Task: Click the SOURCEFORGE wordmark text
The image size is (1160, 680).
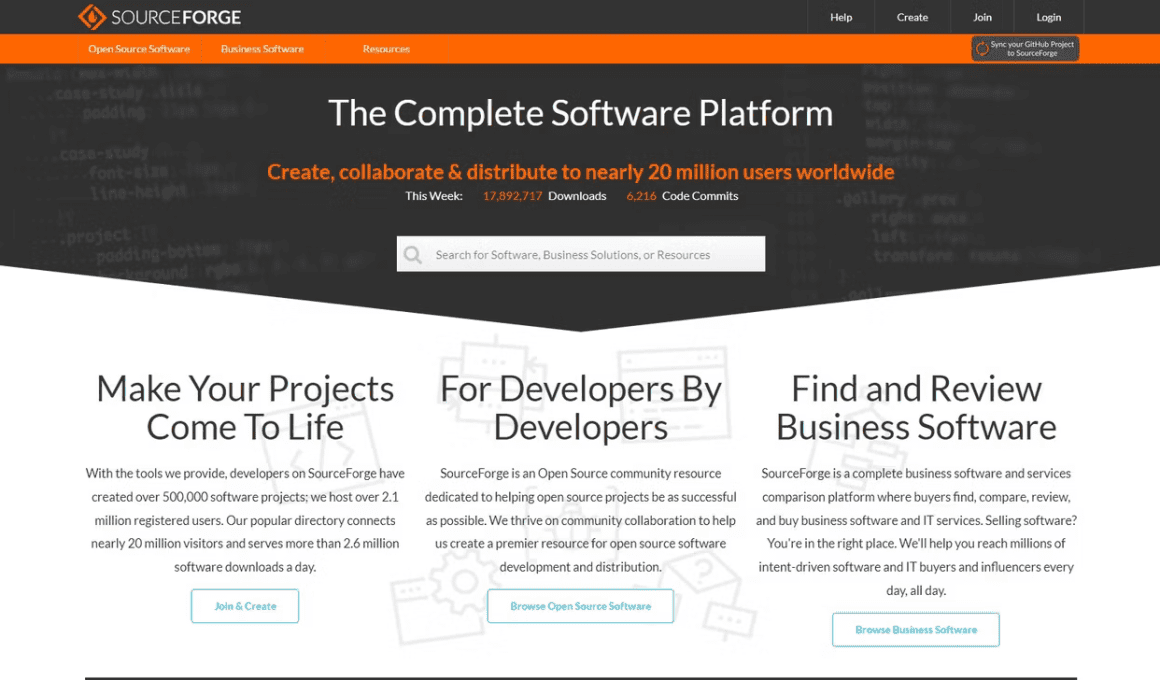Action: click(176, 17)
